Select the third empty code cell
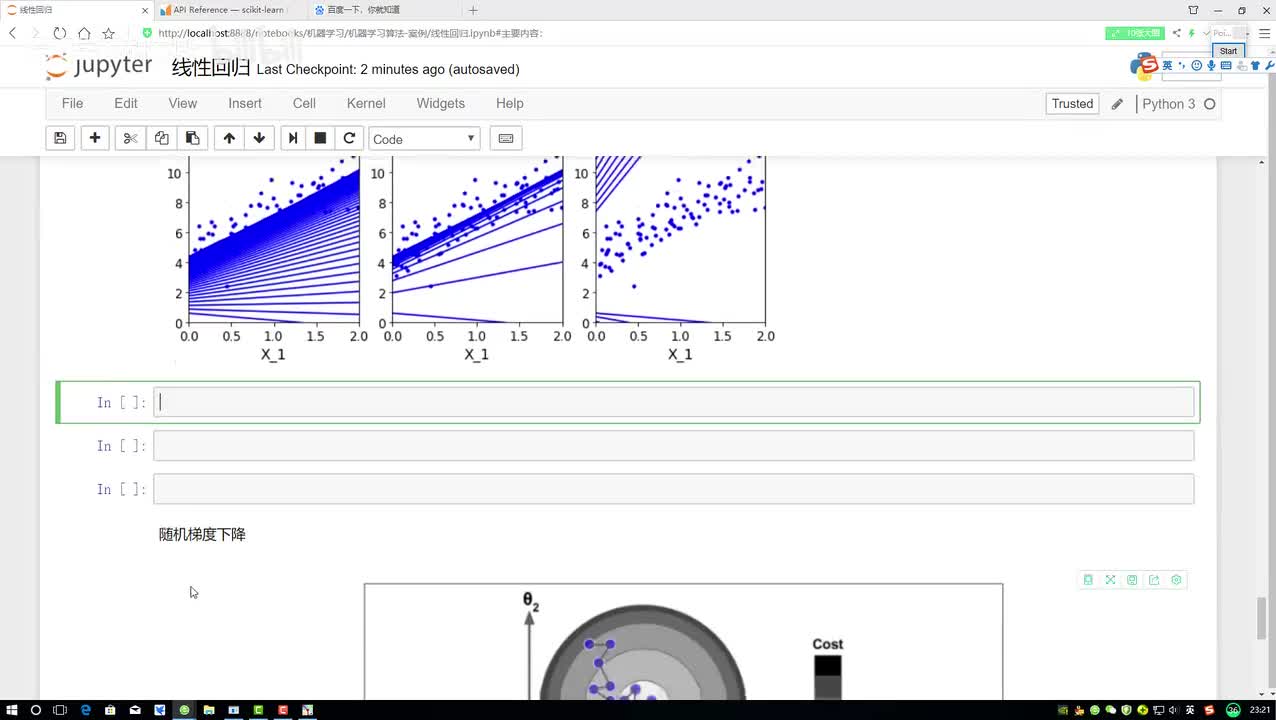 pyautogui.click(x=673, y=489)
